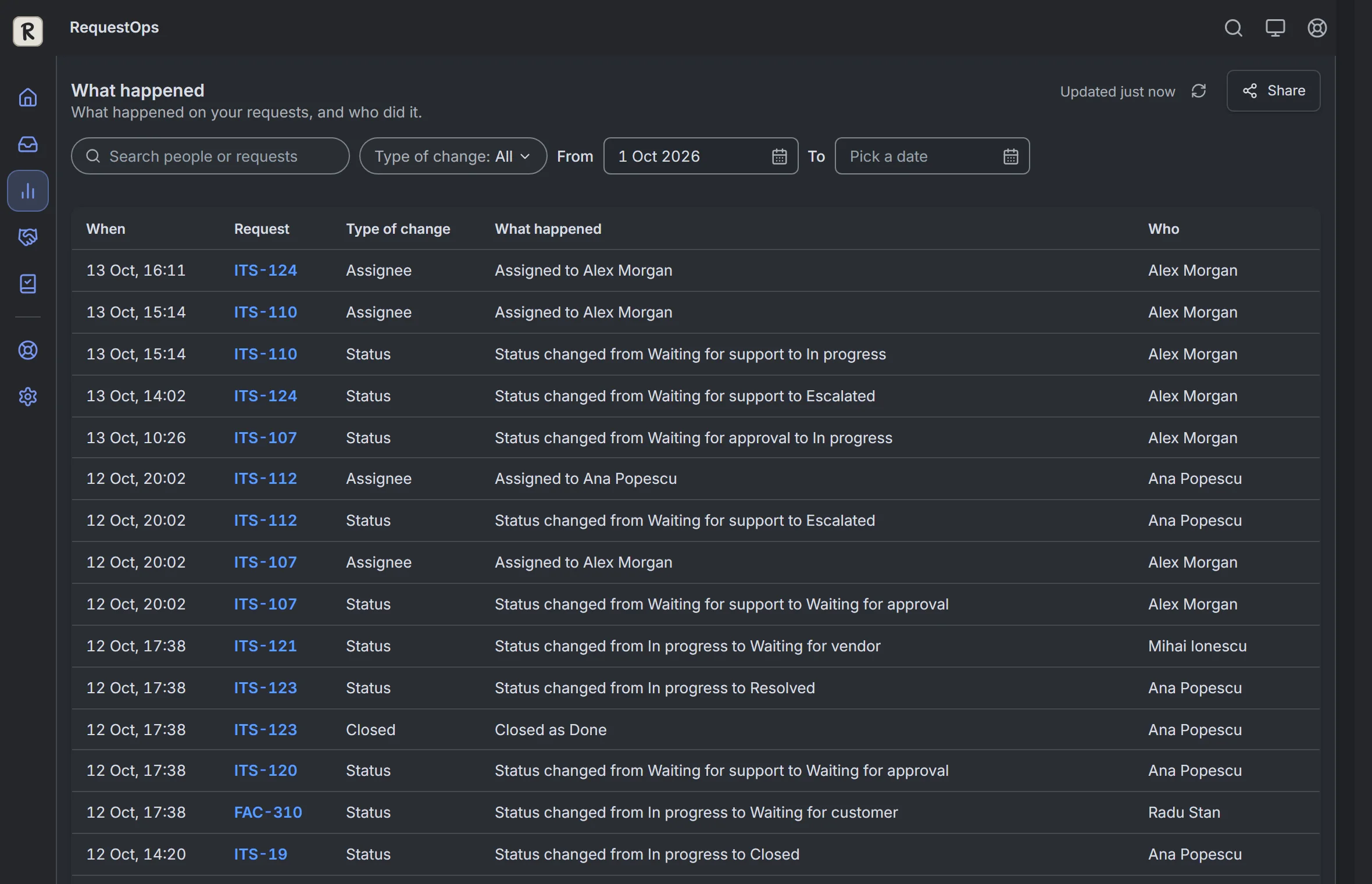The image size is (1372, 884).
Task: Select the bar chart reports sidebar icon
Action: [x=28, y=191]
